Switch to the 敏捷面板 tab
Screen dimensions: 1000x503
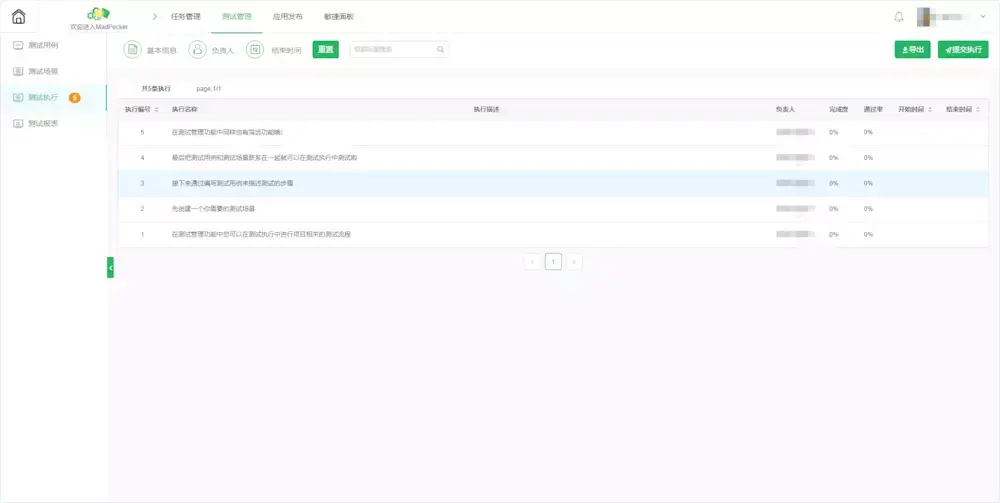click(x=339, y=17)
